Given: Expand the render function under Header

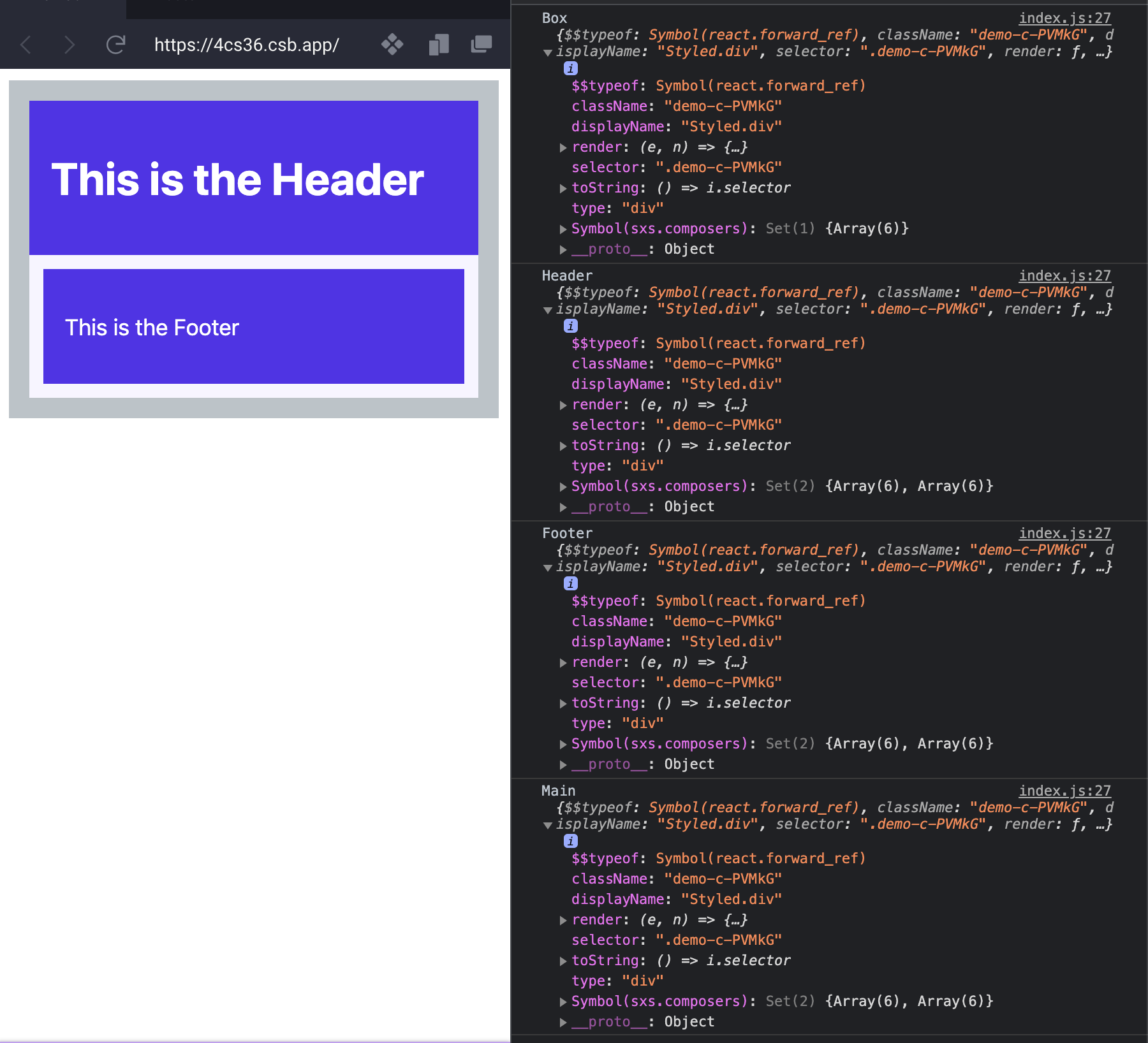Looking at the screenshot, I should point(563,404).
